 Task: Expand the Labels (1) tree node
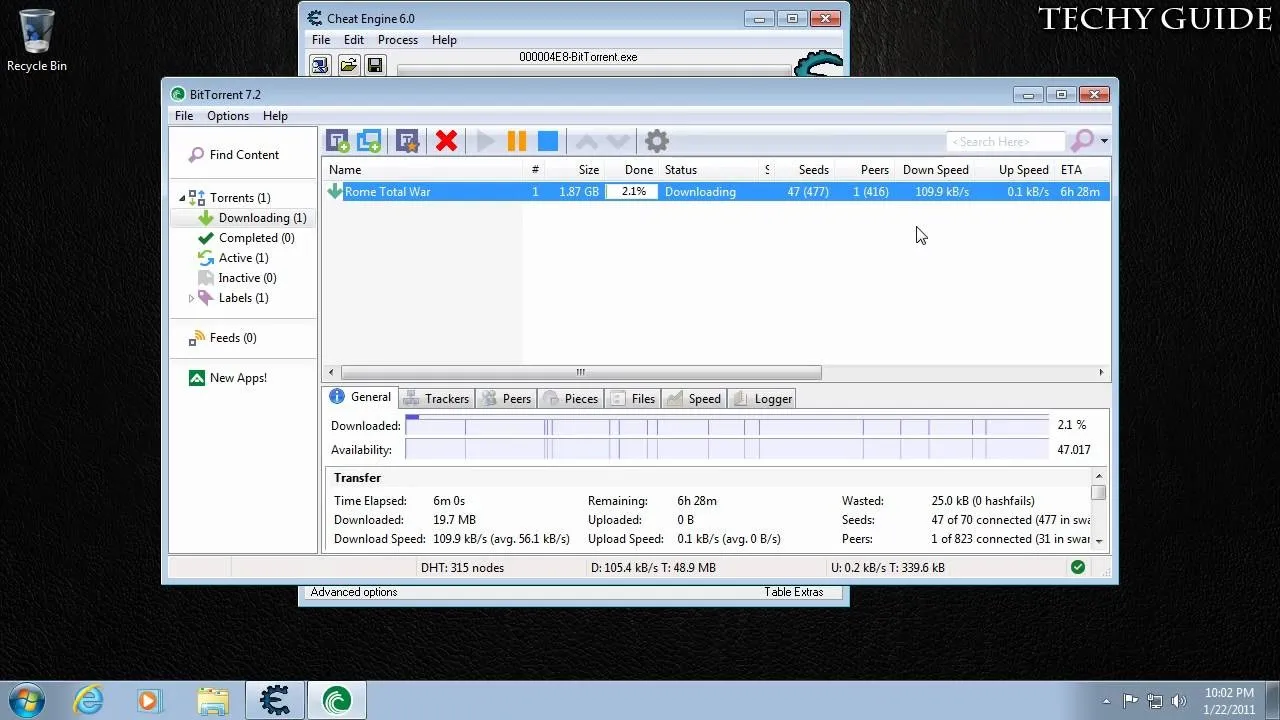[x=191, y=298]
